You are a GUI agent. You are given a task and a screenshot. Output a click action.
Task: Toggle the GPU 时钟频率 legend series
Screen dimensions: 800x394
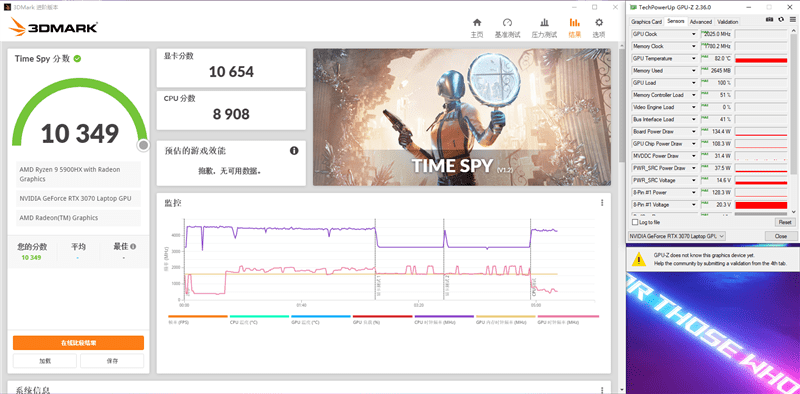[x=568, y=319]
